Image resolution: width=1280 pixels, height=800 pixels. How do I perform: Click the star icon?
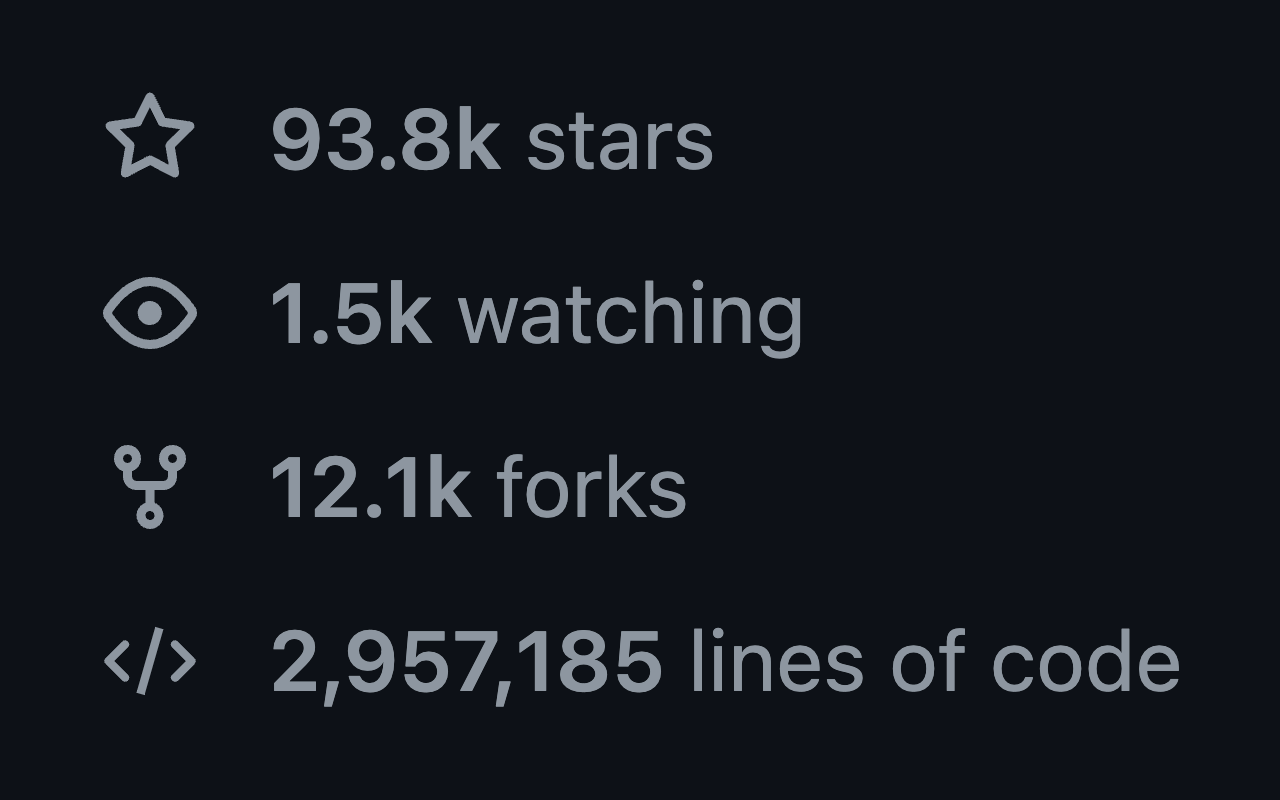(x=150, y=137)
